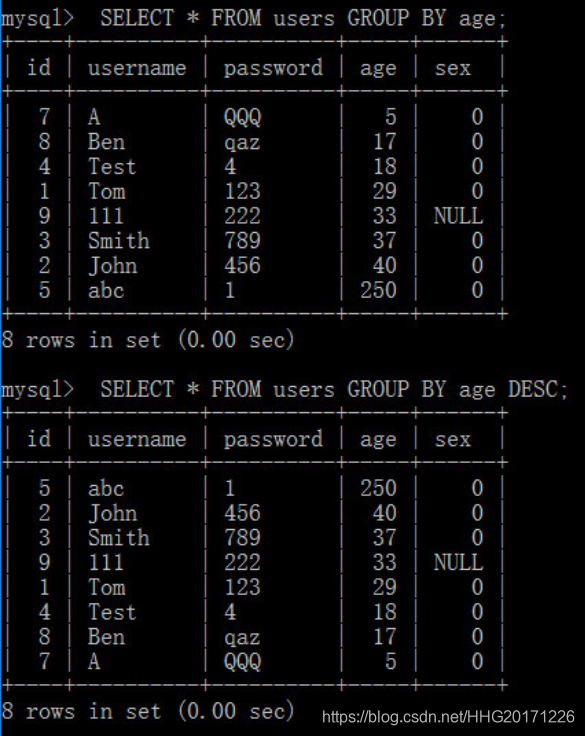
Task: Click password '789' in the first result table
Action: 242,241
